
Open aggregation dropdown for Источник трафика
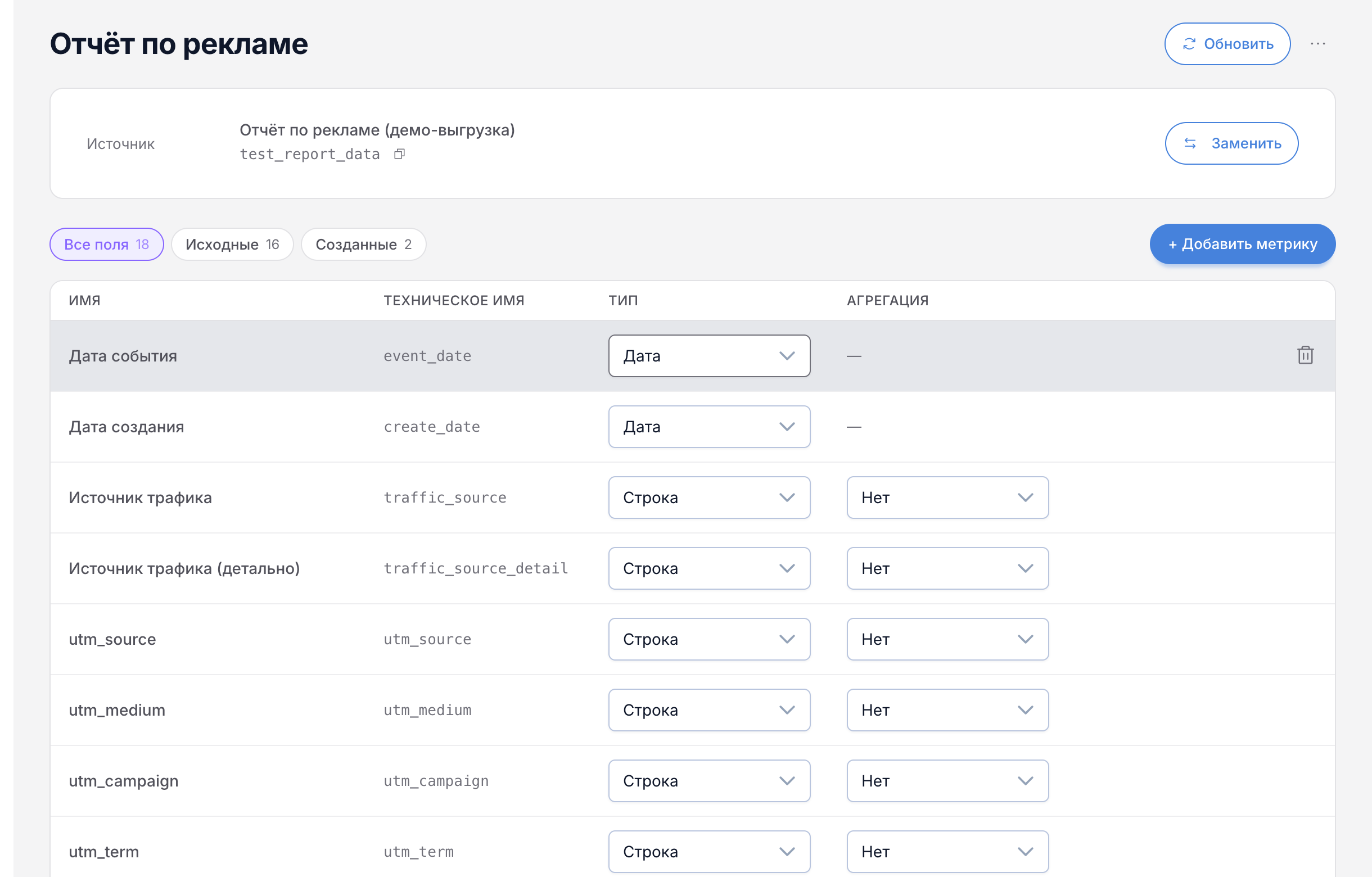click(x=947, y=498)
